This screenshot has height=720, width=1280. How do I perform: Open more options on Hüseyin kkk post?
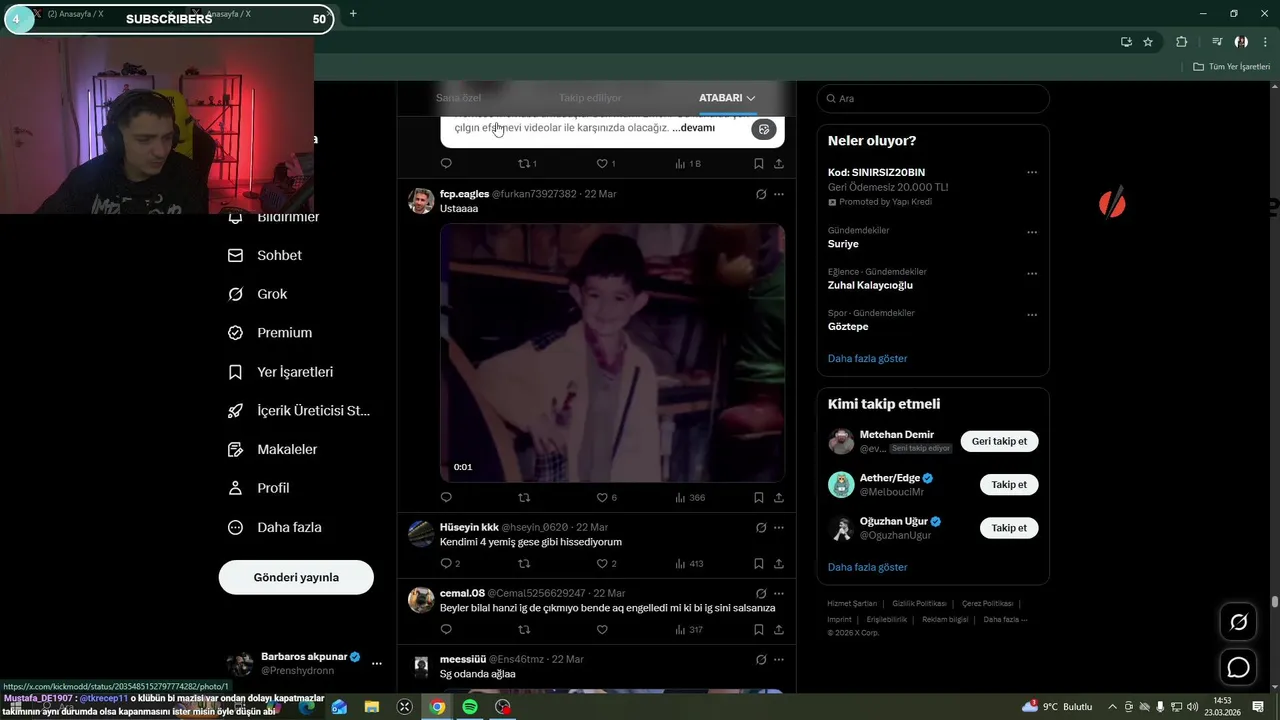tap(779, 527)
